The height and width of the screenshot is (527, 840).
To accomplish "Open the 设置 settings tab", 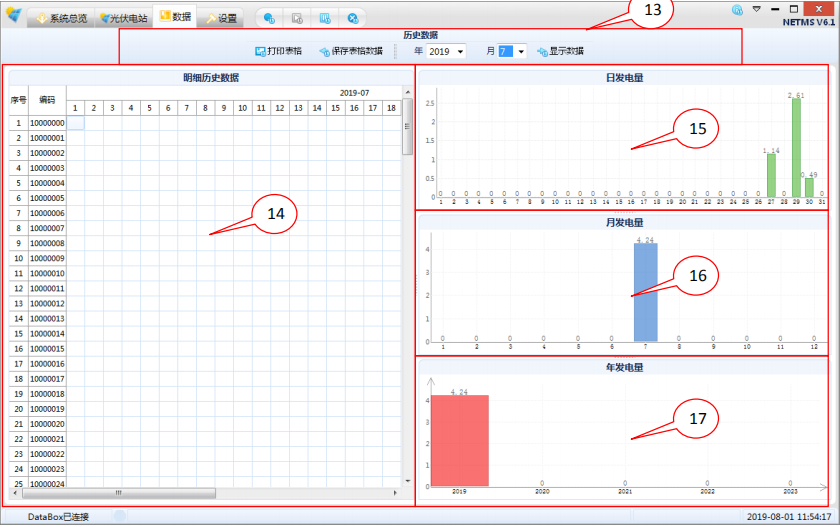I will 221,18.
